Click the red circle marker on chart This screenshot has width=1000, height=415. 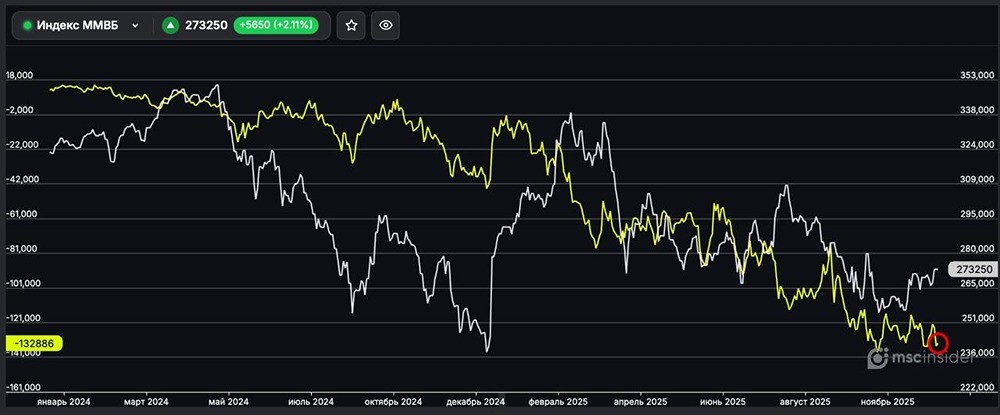coord(938,343)
